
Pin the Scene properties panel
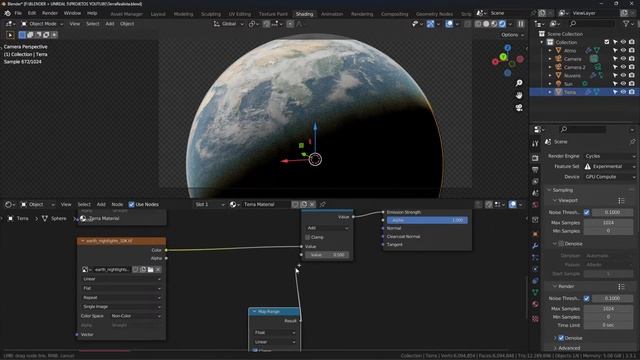(x=632, y=142)
